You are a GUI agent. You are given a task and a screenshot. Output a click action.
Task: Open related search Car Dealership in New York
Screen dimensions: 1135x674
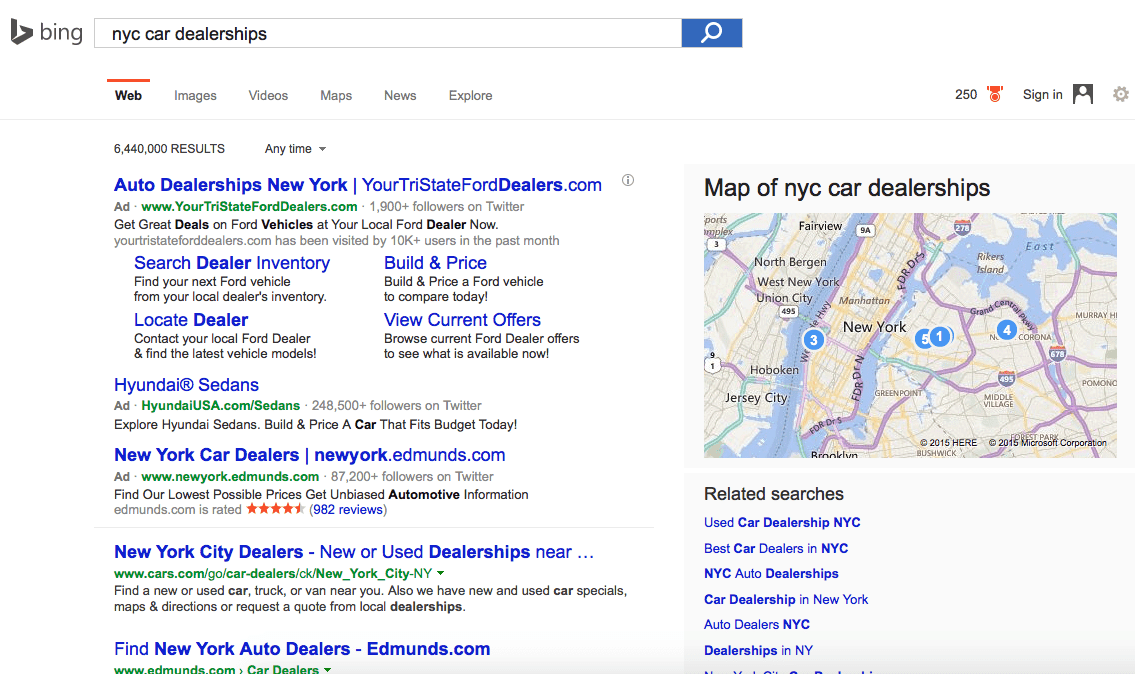tap(785, 599)
